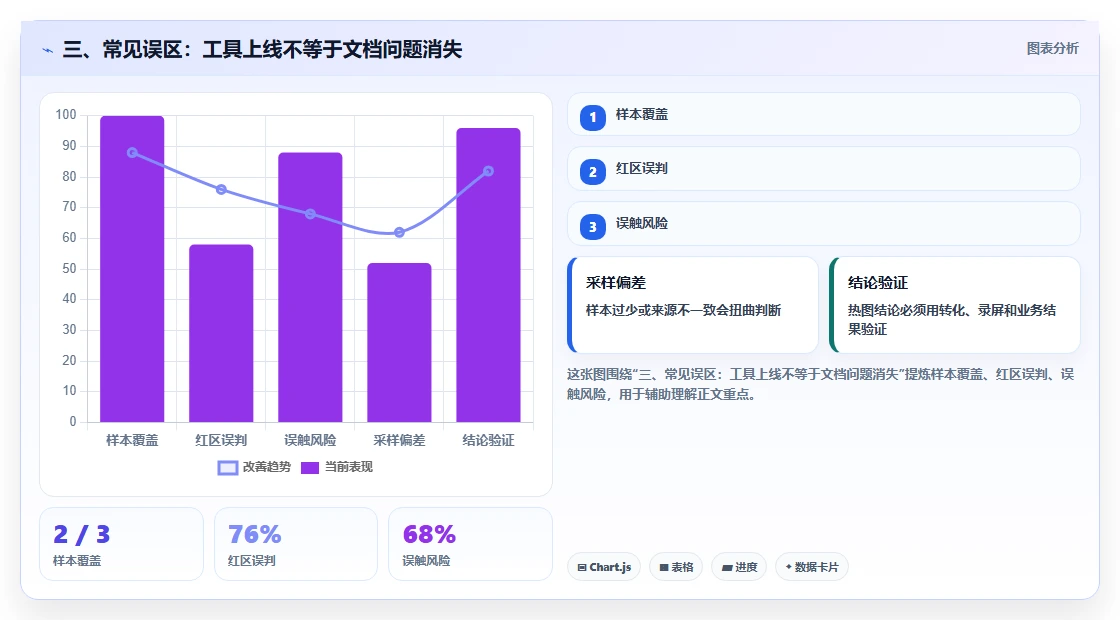
Task: Click the section title 三、常见误区
Action: click(262, 49)
